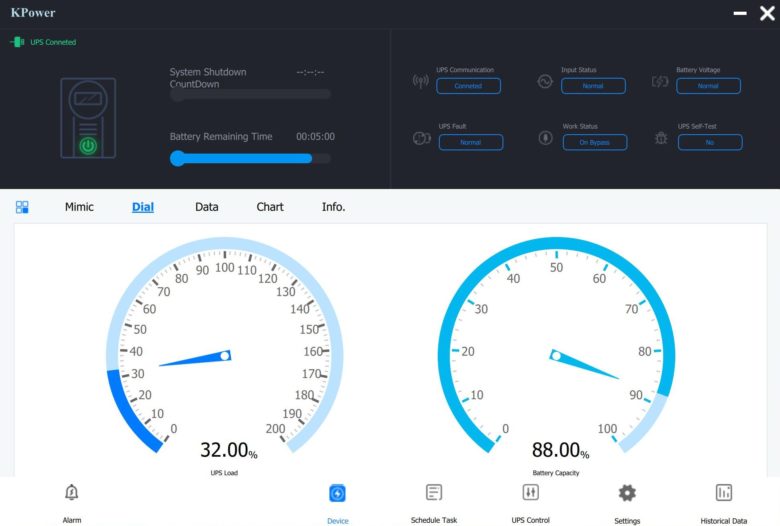
Task: Click the Battery Capacity dial needle
Action: [584, 364]
